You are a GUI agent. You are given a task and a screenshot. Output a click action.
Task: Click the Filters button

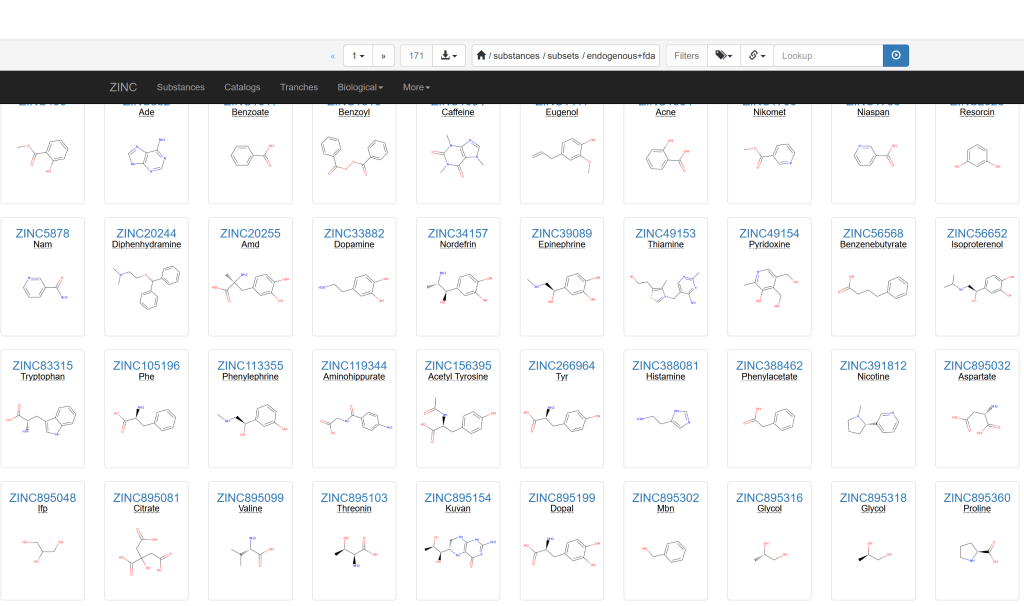(x=686, y=56)
